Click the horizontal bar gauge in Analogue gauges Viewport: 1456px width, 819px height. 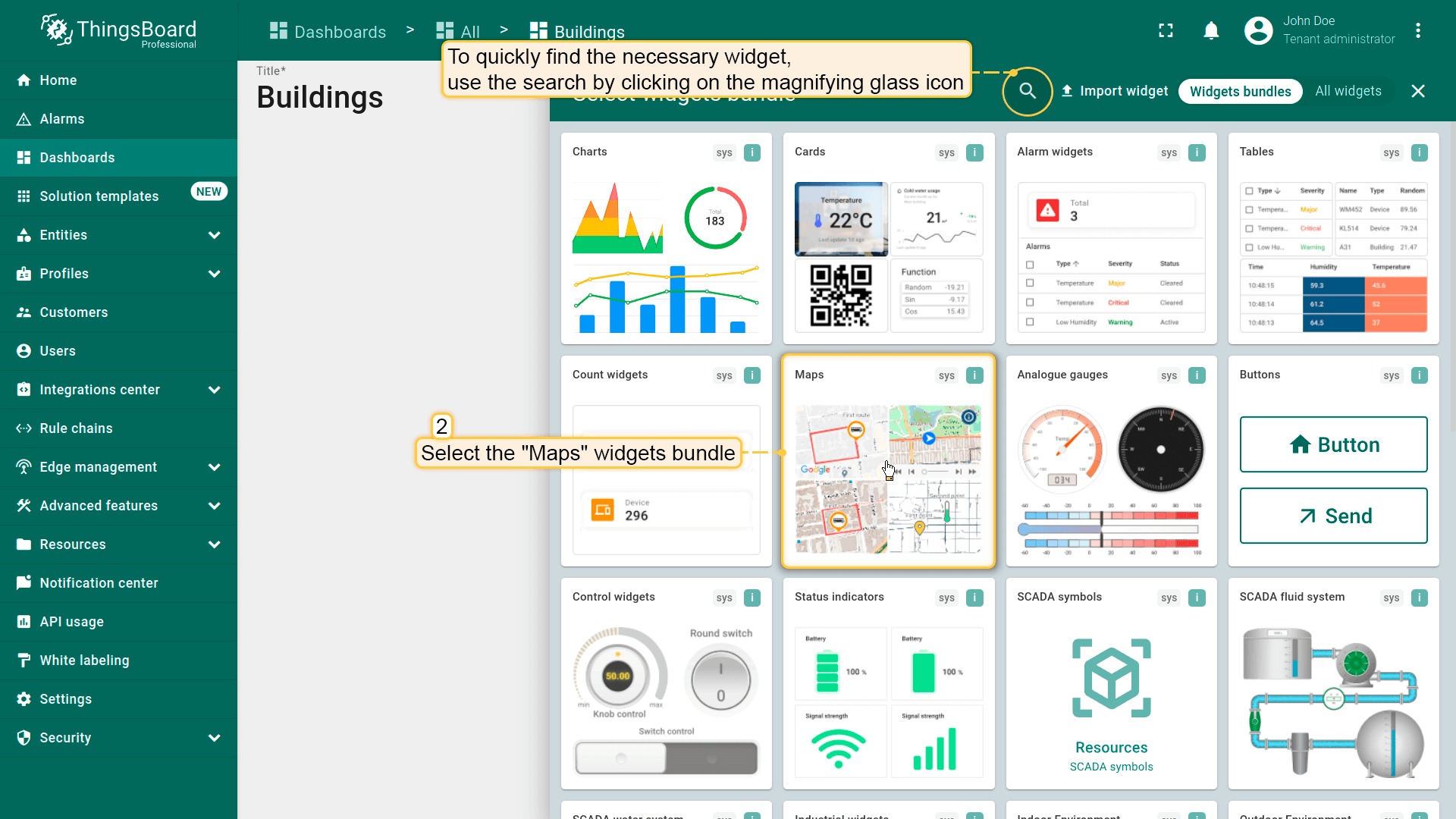(x=1111, y=529)
